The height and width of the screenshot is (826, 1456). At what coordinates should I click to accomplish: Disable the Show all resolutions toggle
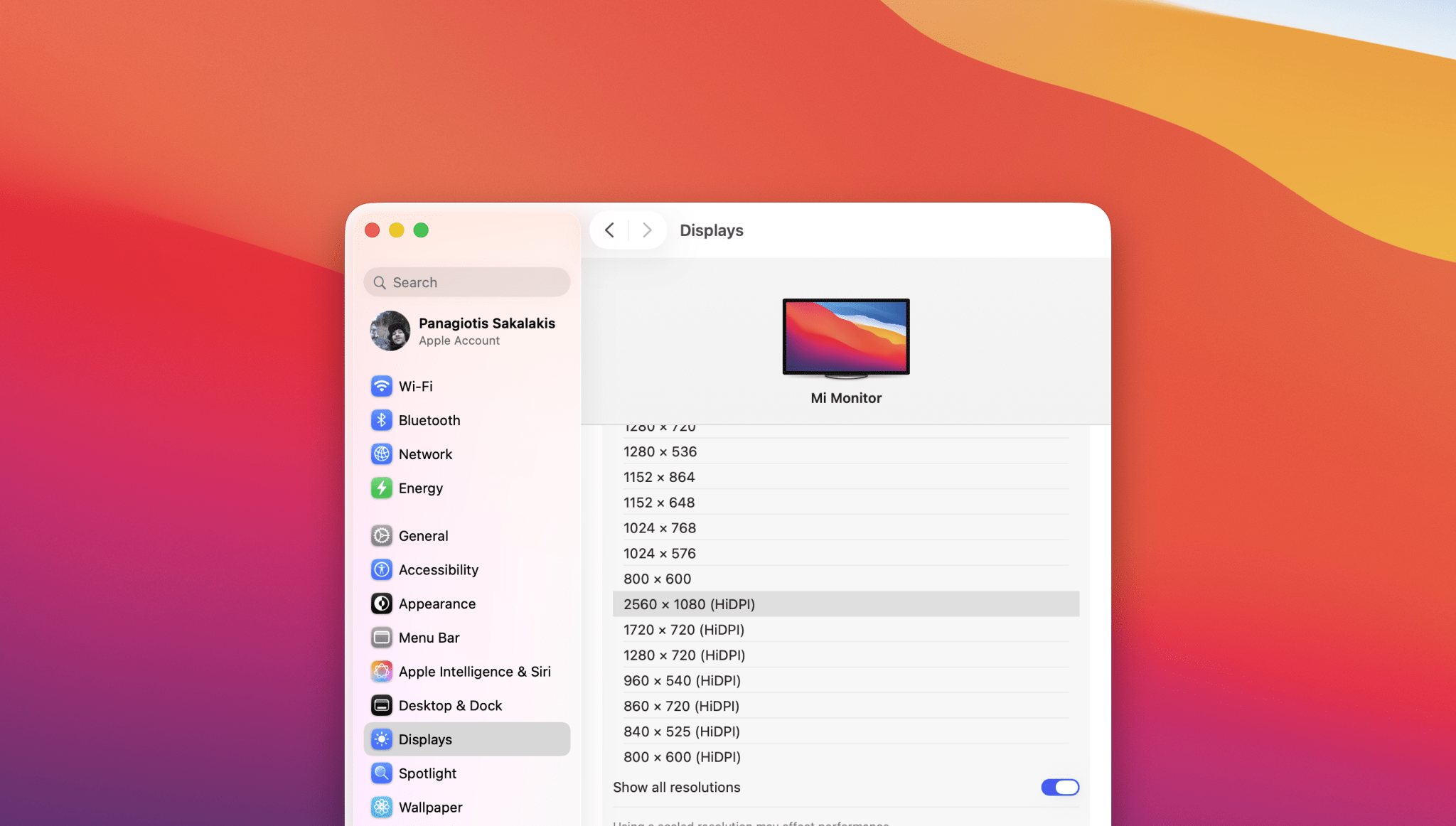(1059, 787)
